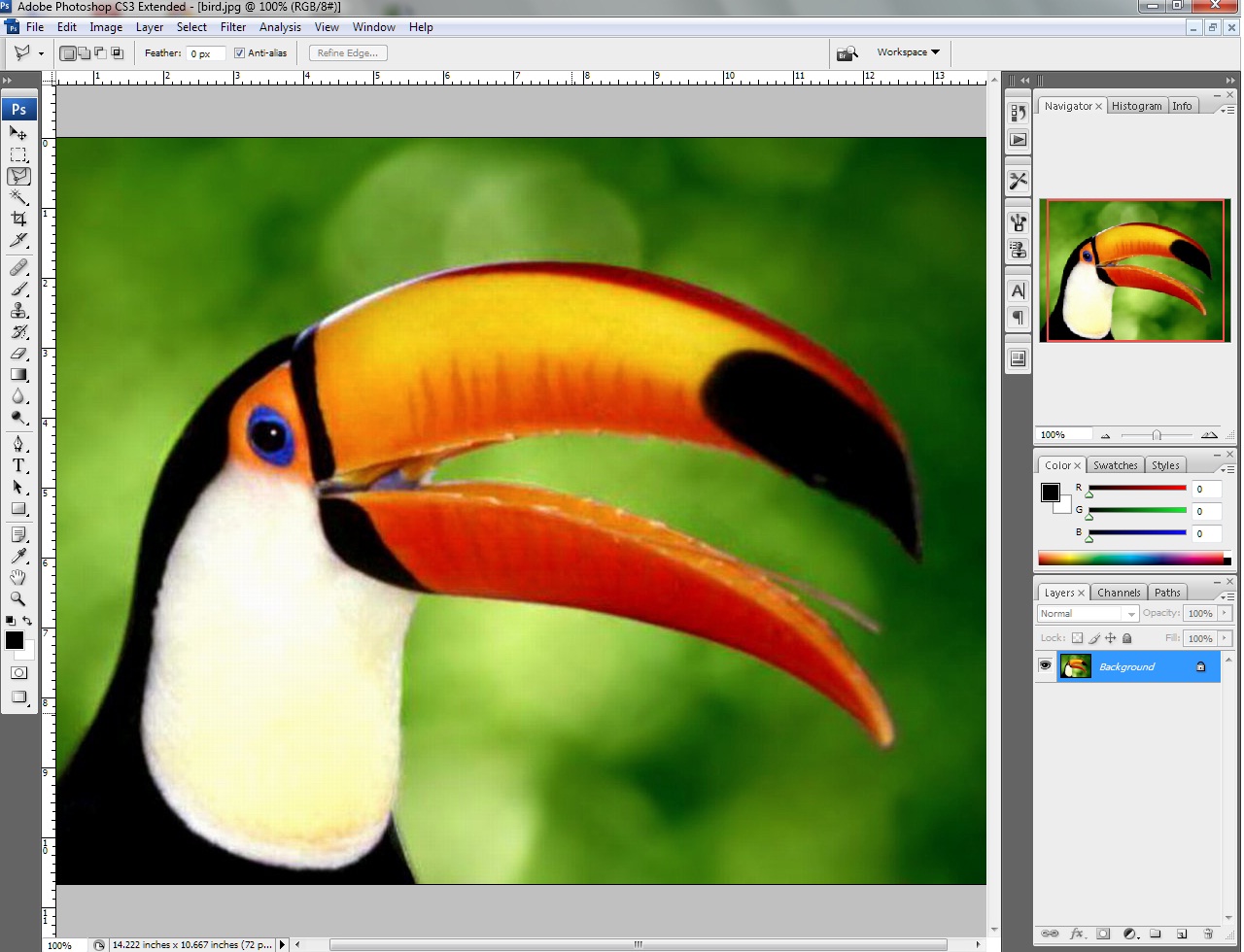Toggle lock position in Layers panel
This screenshot has width=1244, height=952.
click(x=1111, y=638)
